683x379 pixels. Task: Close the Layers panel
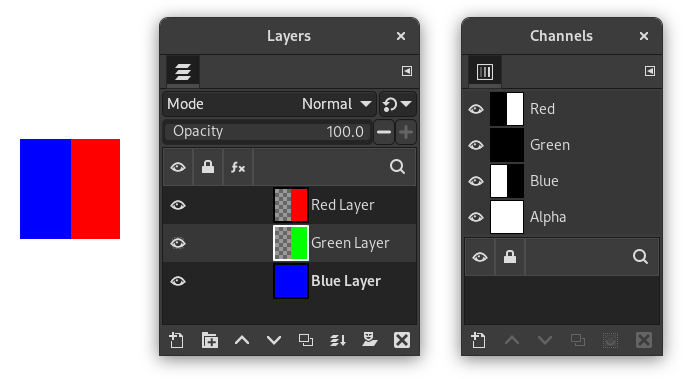[x=401, y=36]
